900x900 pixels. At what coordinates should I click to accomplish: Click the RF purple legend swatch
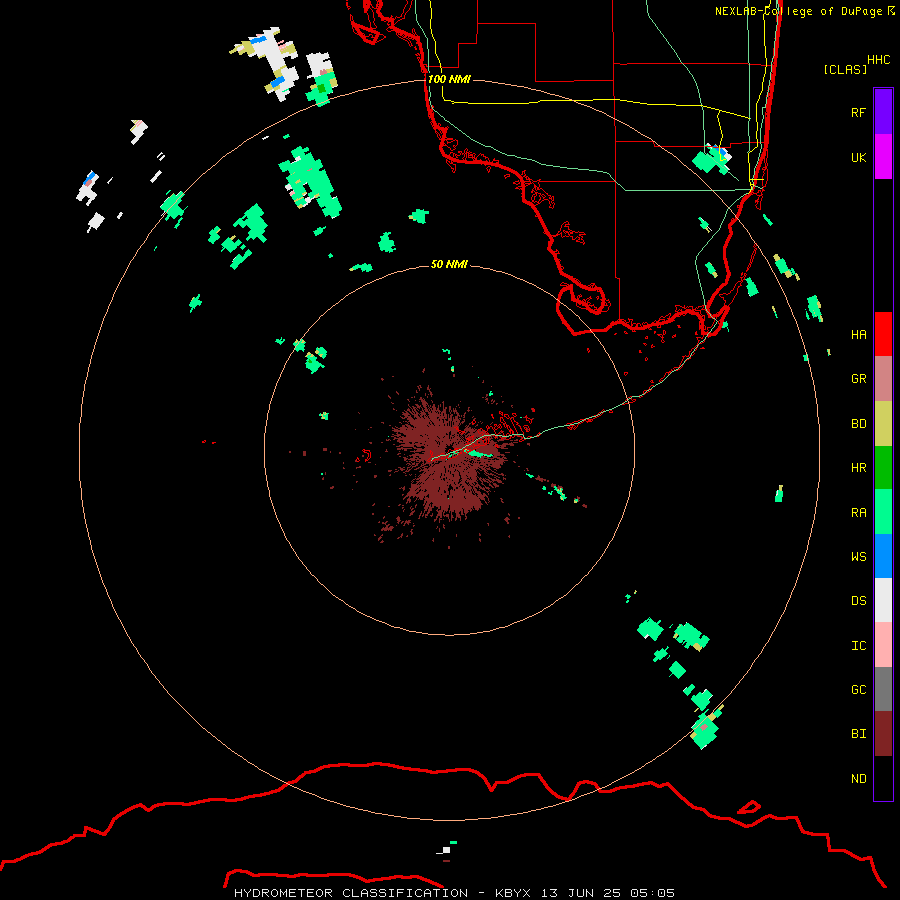883,112
